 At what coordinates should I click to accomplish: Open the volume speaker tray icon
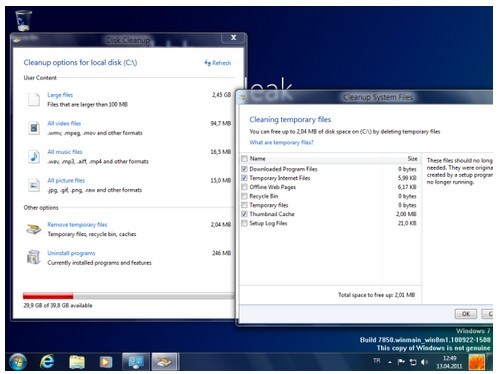(424, 362)
